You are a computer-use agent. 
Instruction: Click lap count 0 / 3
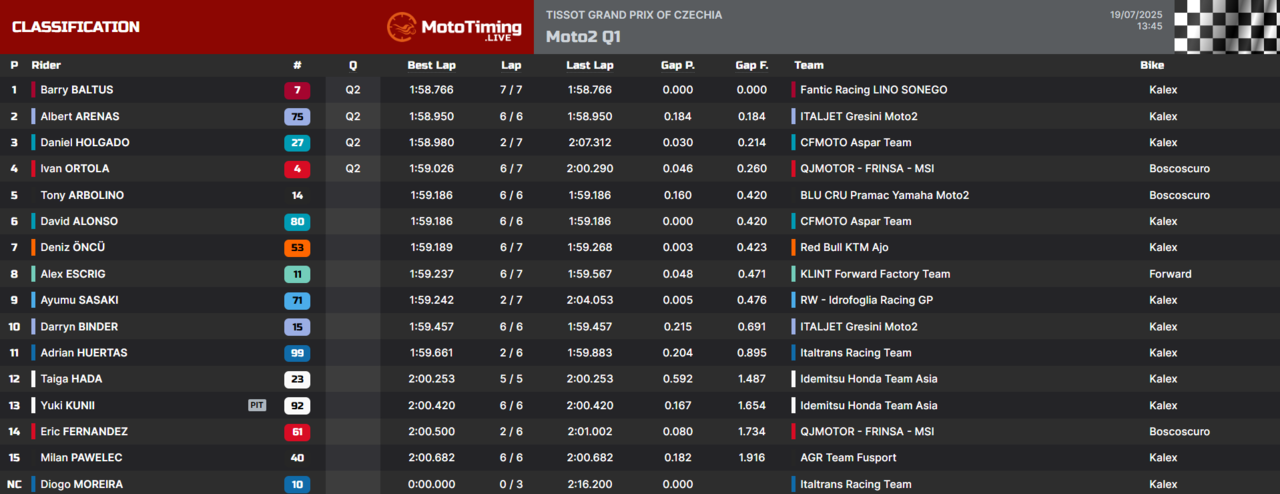tap(511, 484)
